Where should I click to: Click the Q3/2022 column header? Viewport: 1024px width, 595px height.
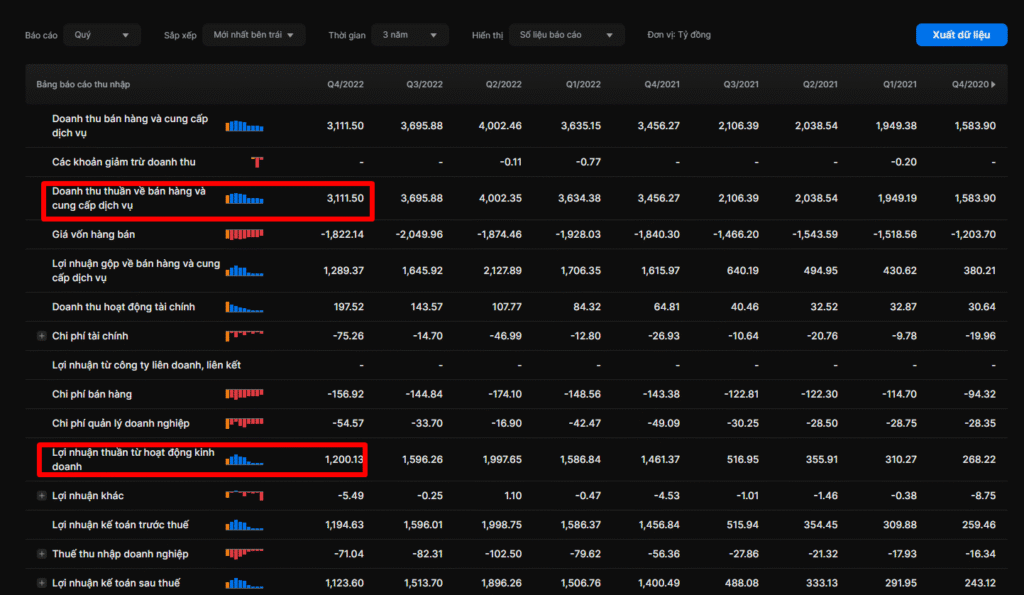pos(424,84)
